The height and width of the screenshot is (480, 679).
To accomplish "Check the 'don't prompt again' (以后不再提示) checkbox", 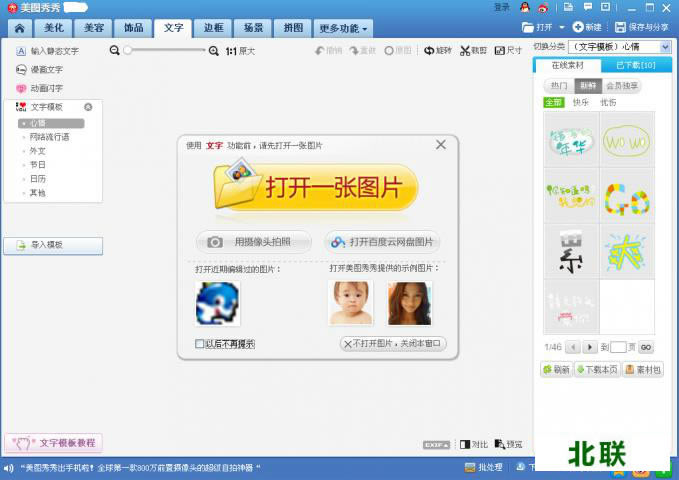I will [x=200, y=344].
